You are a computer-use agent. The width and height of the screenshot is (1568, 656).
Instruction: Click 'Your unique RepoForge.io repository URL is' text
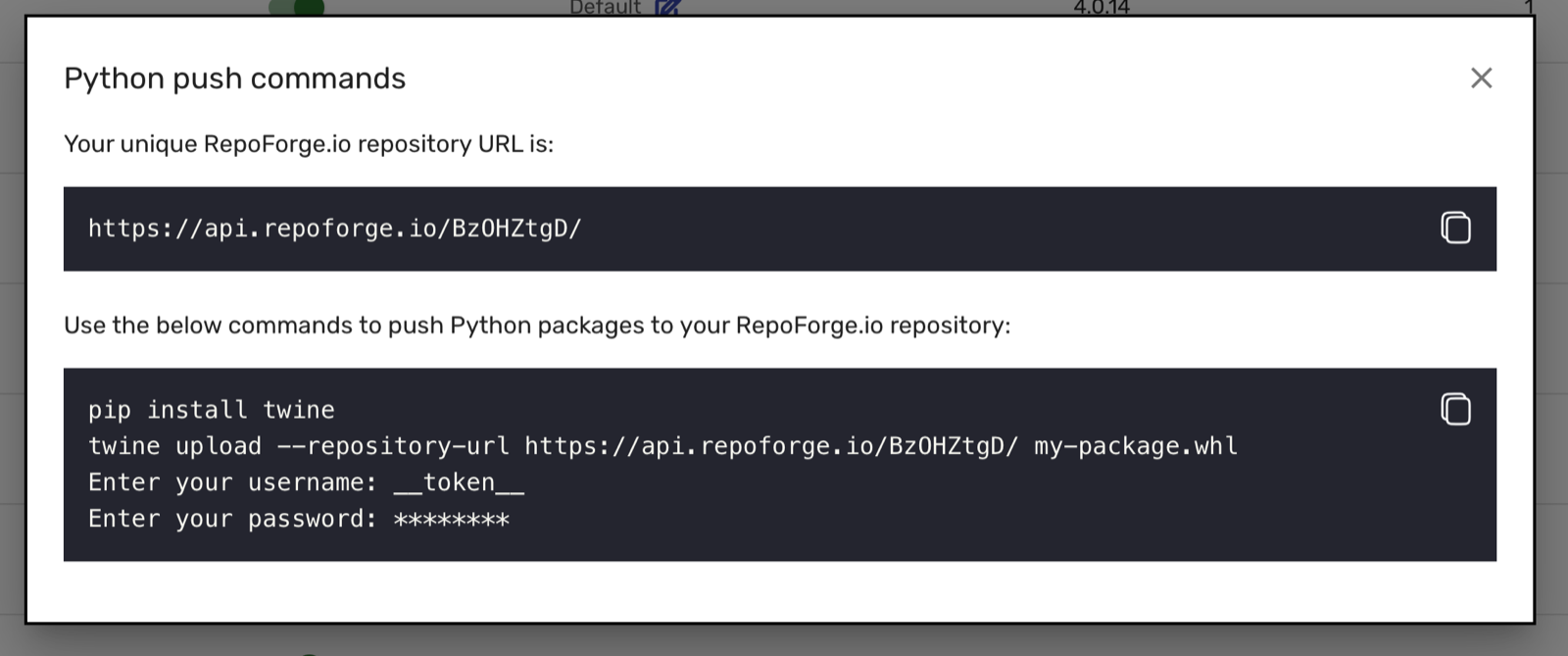309,144
